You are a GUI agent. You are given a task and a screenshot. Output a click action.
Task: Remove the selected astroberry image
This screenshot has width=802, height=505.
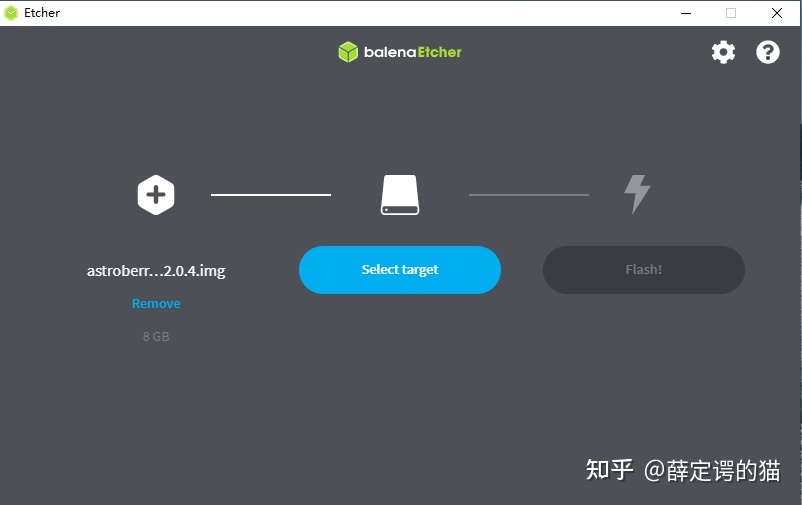156,303
